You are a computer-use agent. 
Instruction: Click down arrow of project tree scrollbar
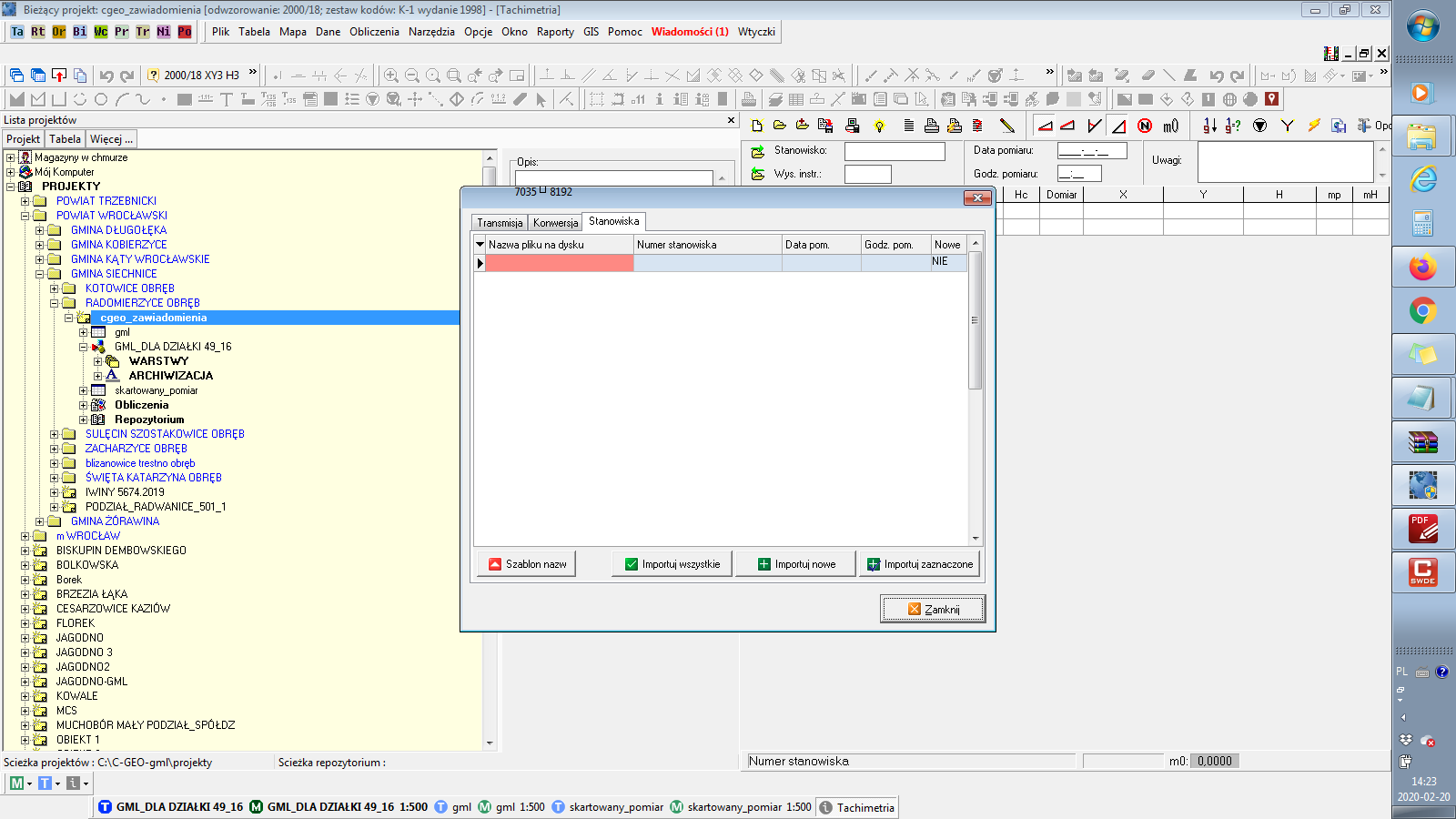(x=490, y=743)
